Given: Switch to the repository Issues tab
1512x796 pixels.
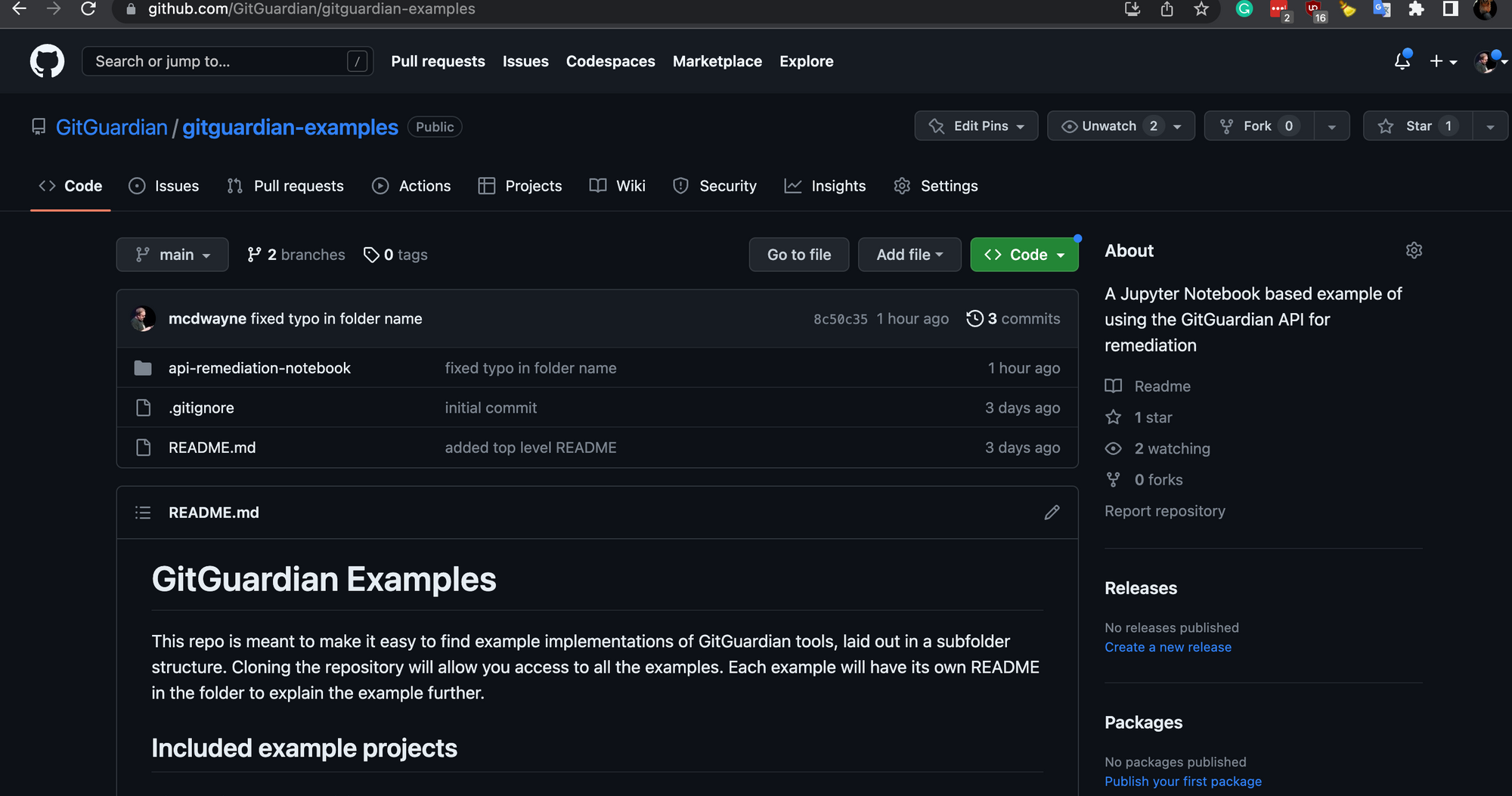Looking at the screenshot, I should tap(164, 186).
